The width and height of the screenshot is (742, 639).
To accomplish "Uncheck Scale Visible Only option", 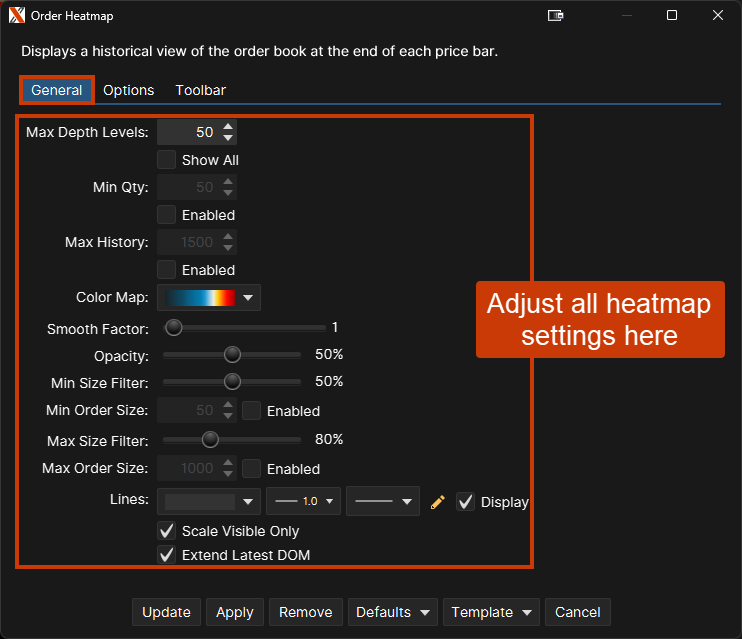I will [x=167, y=531].
